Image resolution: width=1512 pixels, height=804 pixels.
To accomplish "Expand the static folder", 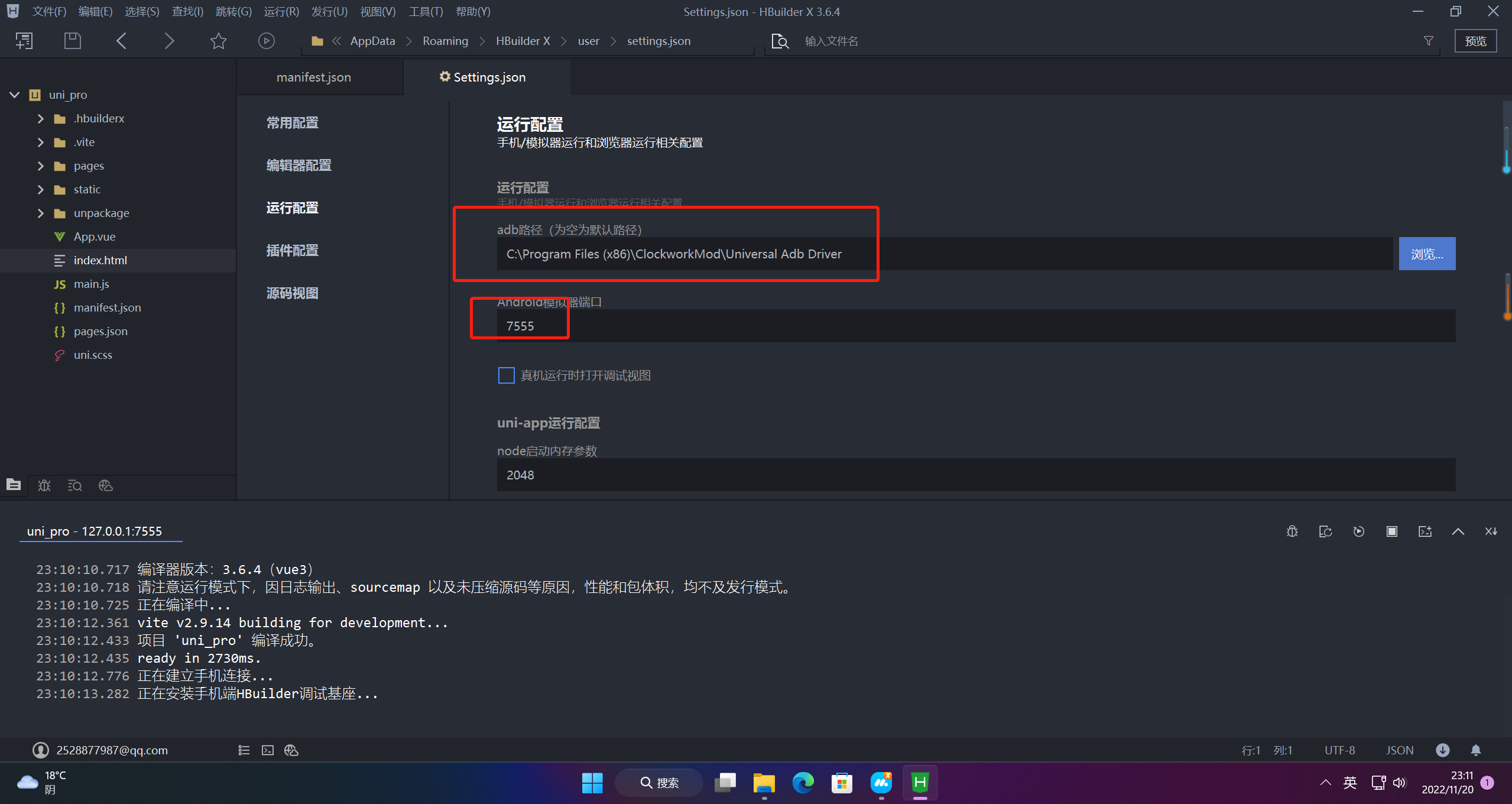I will [40, 189].
